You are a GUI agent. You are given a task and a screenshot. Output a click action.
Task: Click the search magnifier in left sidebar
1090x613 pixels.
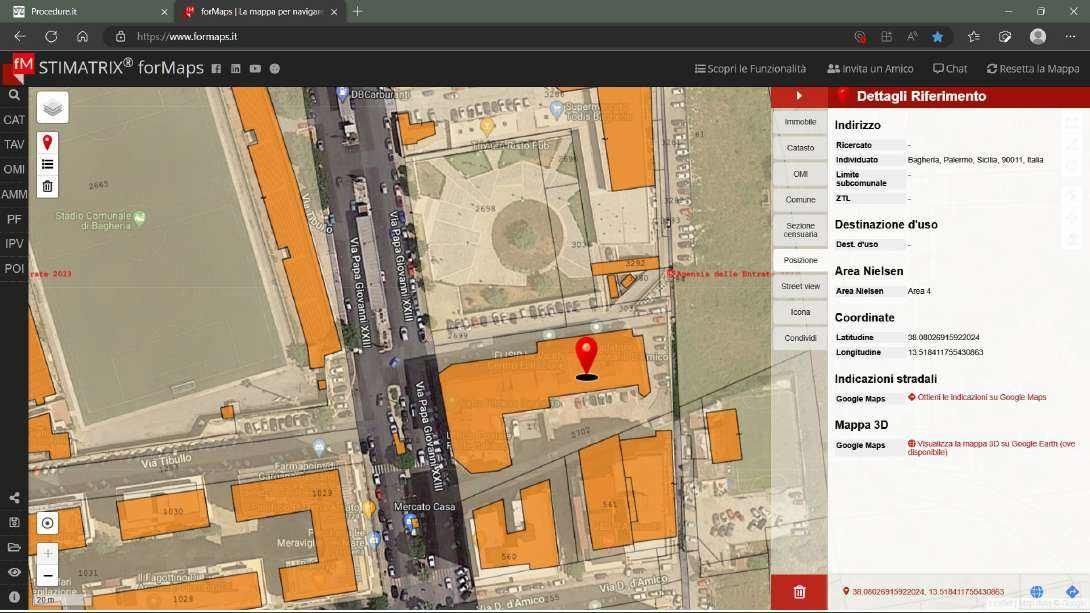pyautogui.click(x=14, y=95)
